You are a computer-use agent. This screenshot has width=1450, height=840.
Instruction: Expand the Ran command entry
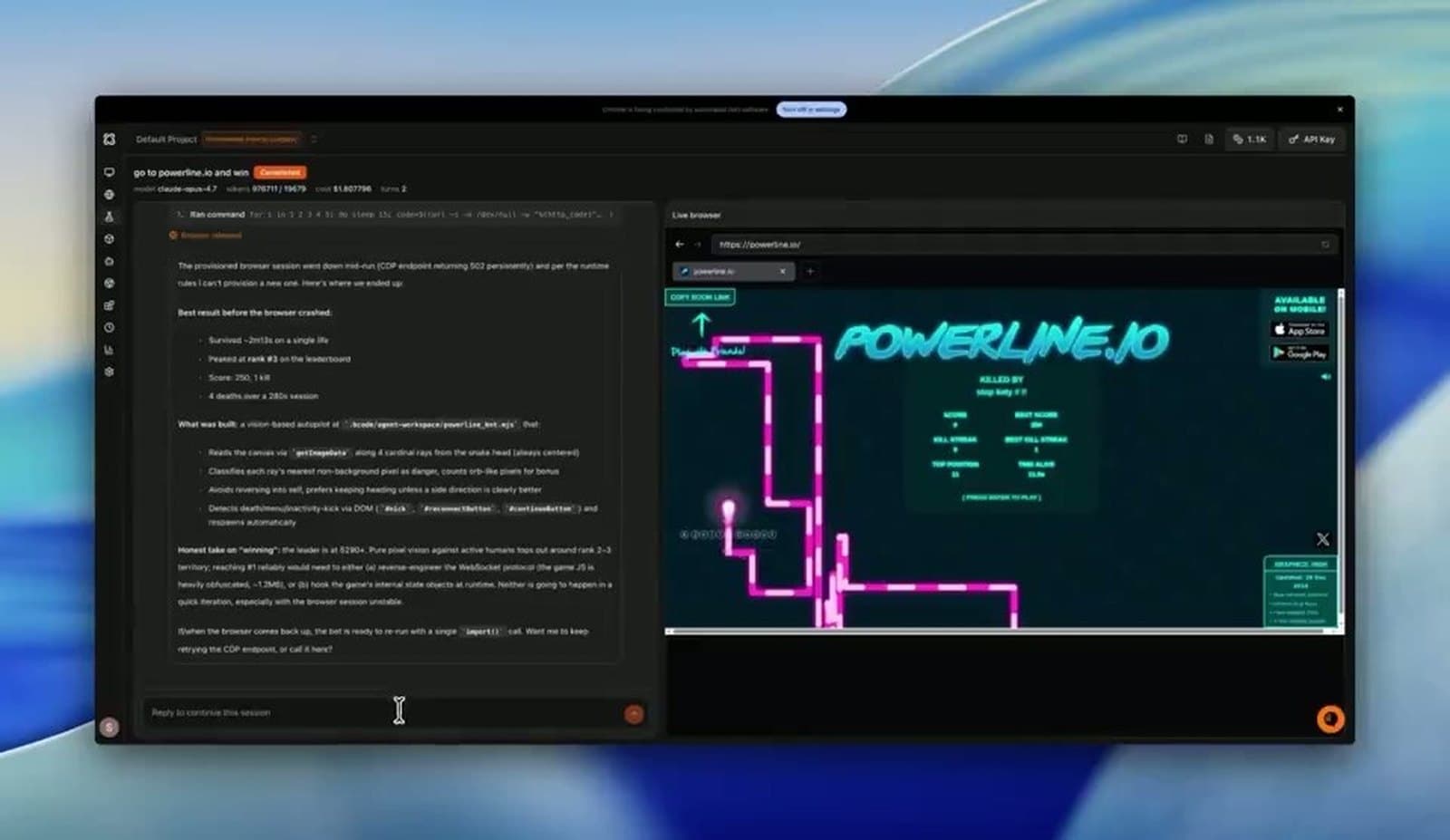pyautogui.click(x=394, y=215)
